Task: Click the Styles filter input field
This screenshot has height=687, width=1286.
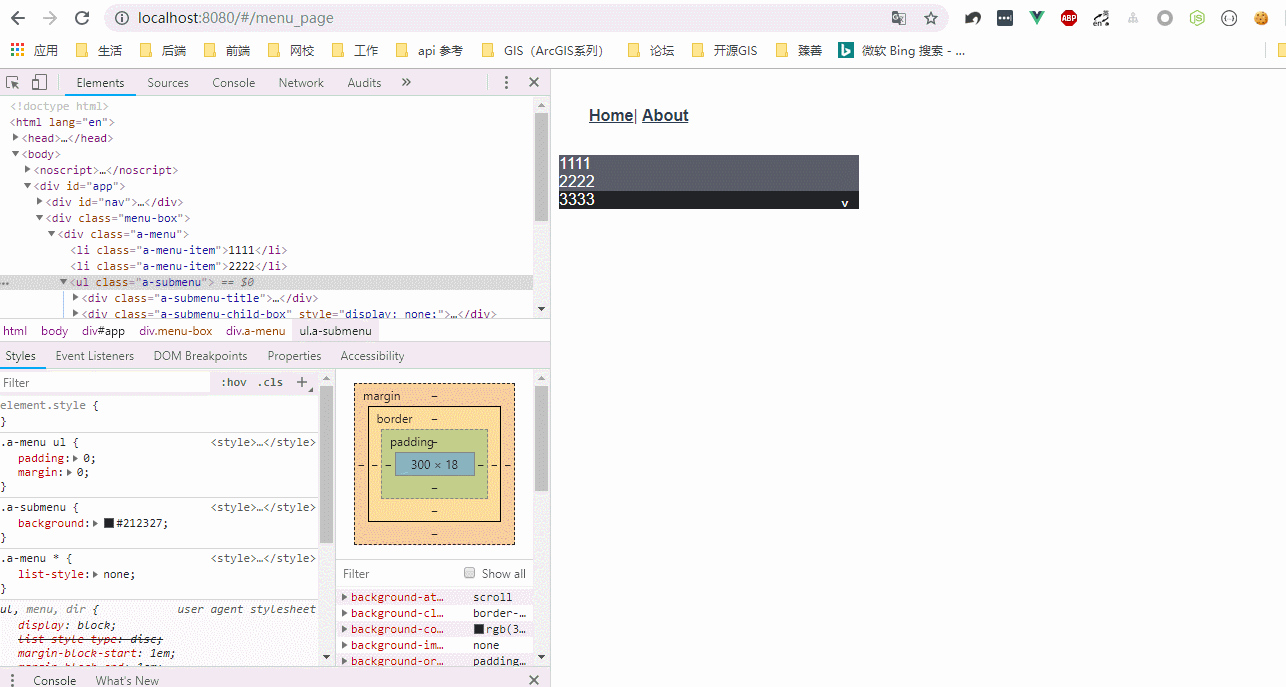Action: (x=105, y=382)
